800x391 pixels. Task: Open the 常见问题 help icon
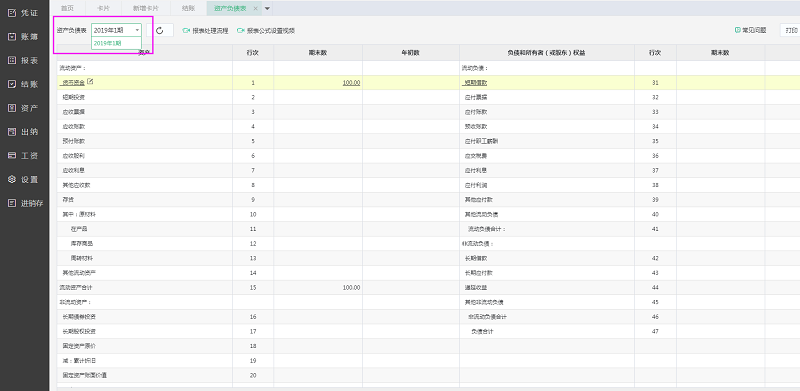tap(737, 30)
